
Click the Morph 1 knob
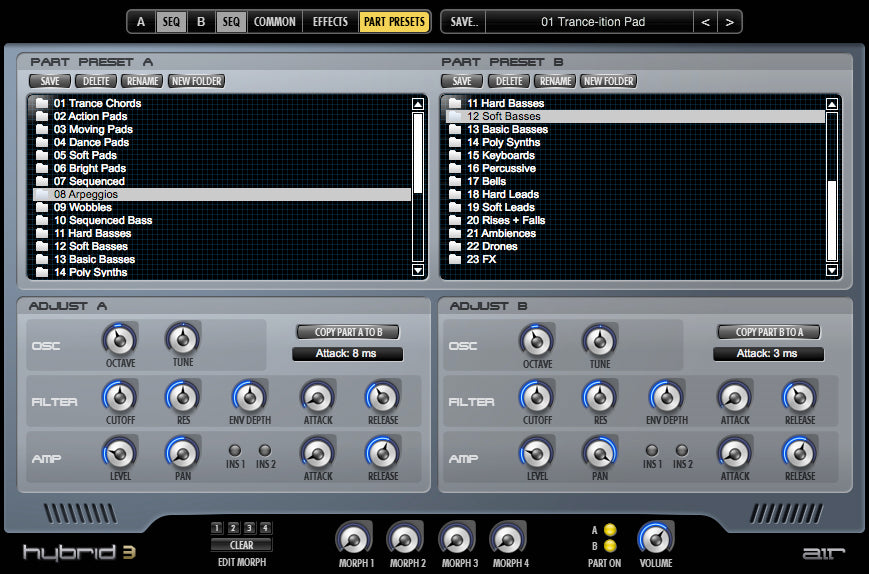(x=353, y=540)
